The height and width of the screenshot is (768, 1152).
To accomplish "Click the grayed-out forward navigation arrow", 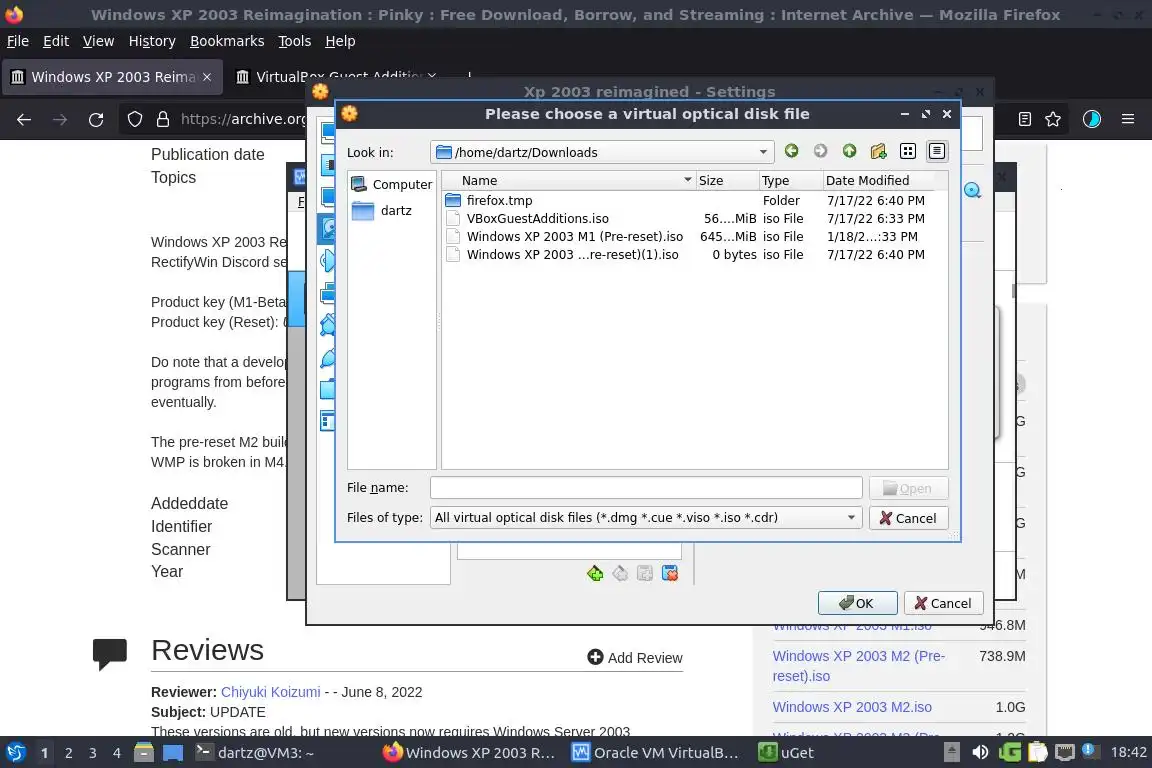I will tap(820, 151).
